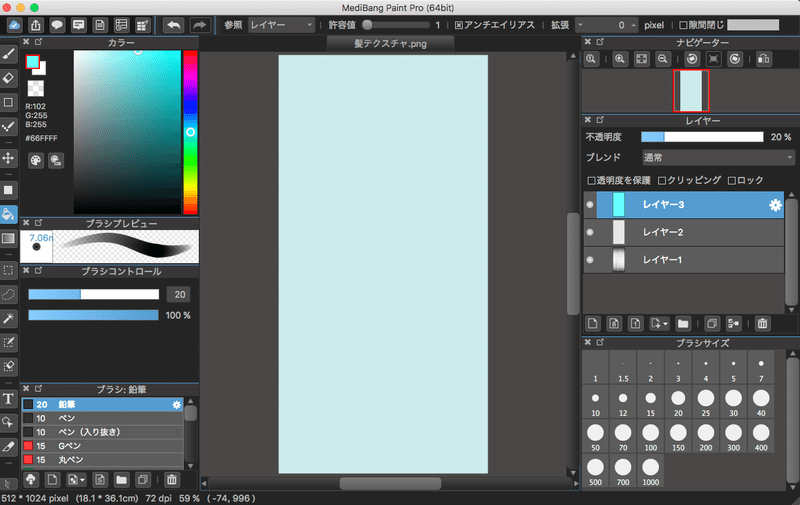The width and height of the screenshot is (800, 505).
Task: Click the brush size value field 20
Action: pyautogui.click(x=179, y=294)
